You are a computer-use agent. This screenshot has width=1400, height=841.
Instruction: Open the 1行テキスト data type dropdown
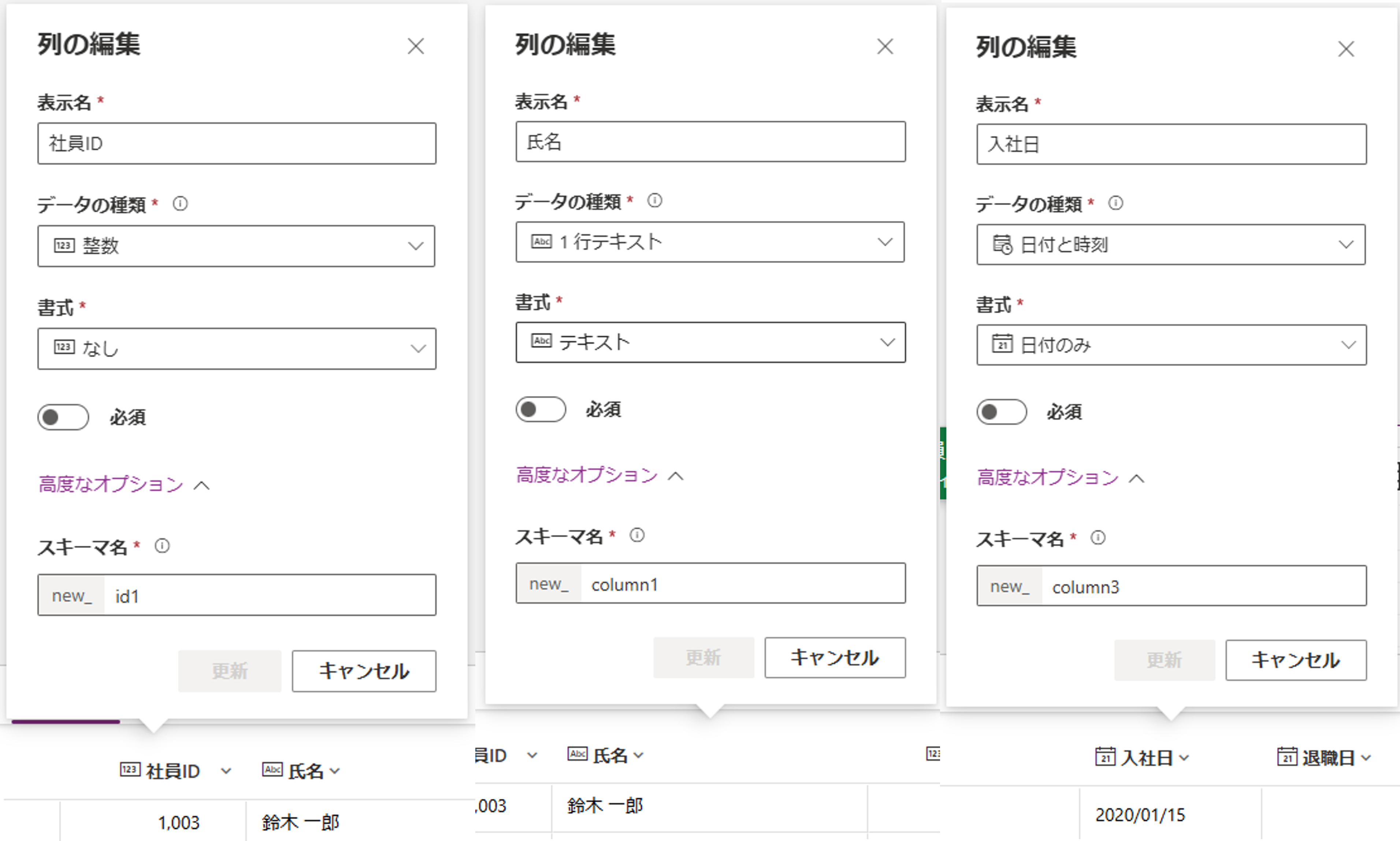(710, 242)
